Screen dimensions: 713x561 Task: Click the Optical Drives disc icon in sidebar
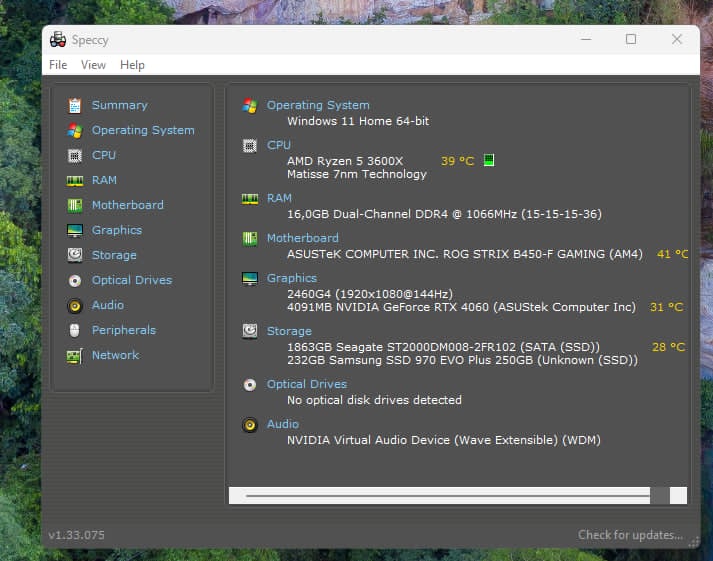pyautogui.click(x=75, y=280)
